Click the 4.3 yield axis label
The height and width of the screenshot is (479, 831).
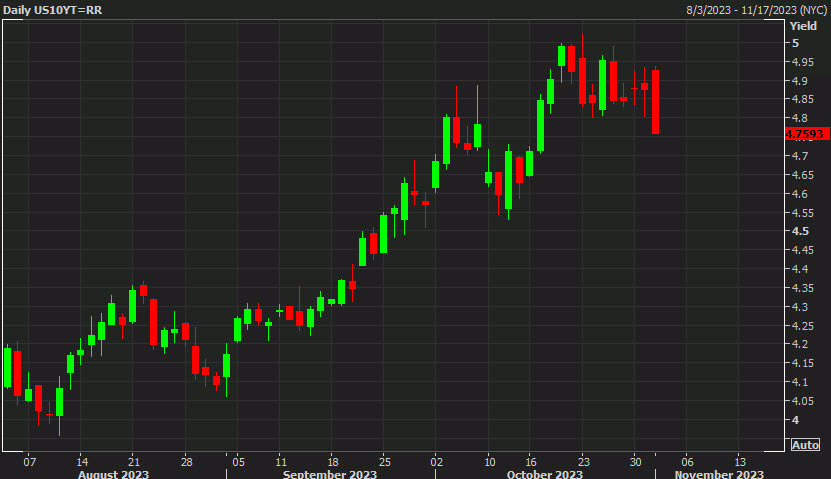tap(800, 307)
